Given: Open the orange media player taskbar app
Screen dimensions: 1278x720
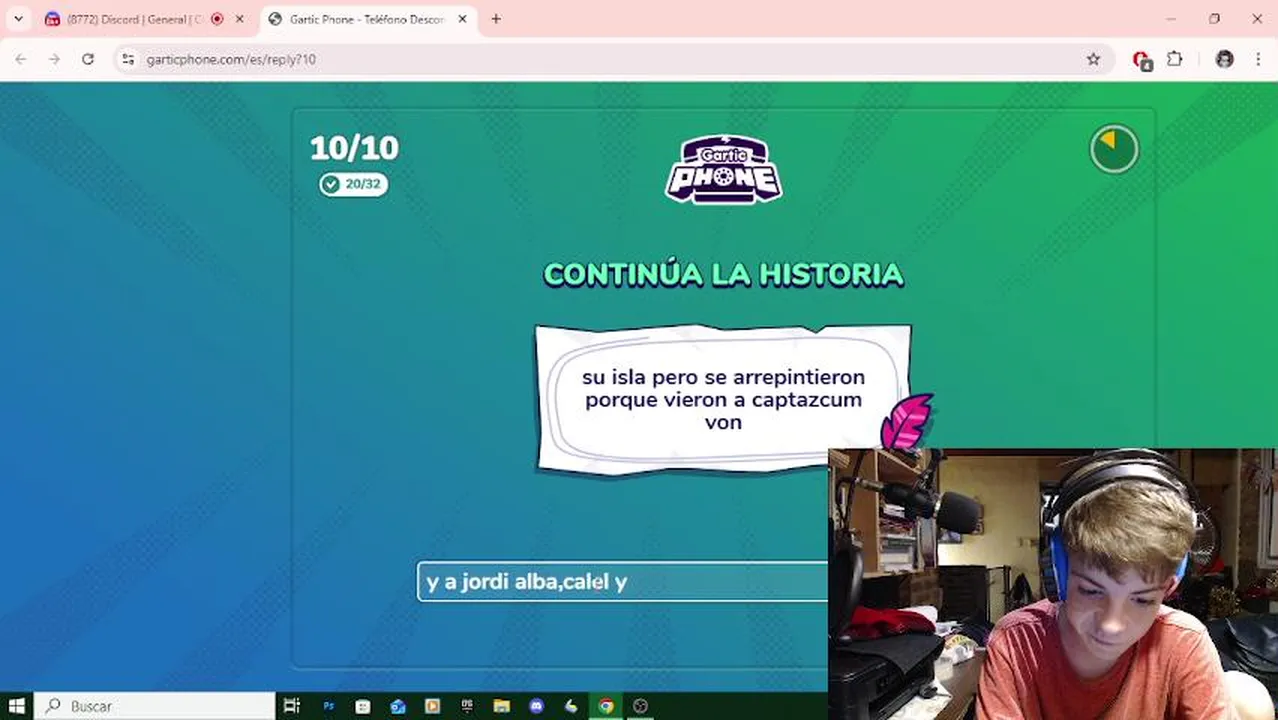Looking at the screenshot, I should (x=432, y=706).
